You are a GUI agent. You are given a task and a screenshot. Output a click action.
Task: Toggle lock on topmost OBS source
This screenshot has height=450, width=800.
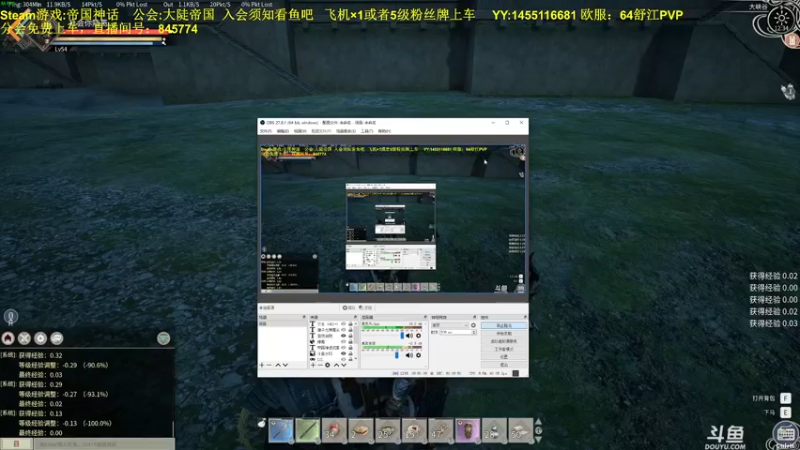pos(351,324)
